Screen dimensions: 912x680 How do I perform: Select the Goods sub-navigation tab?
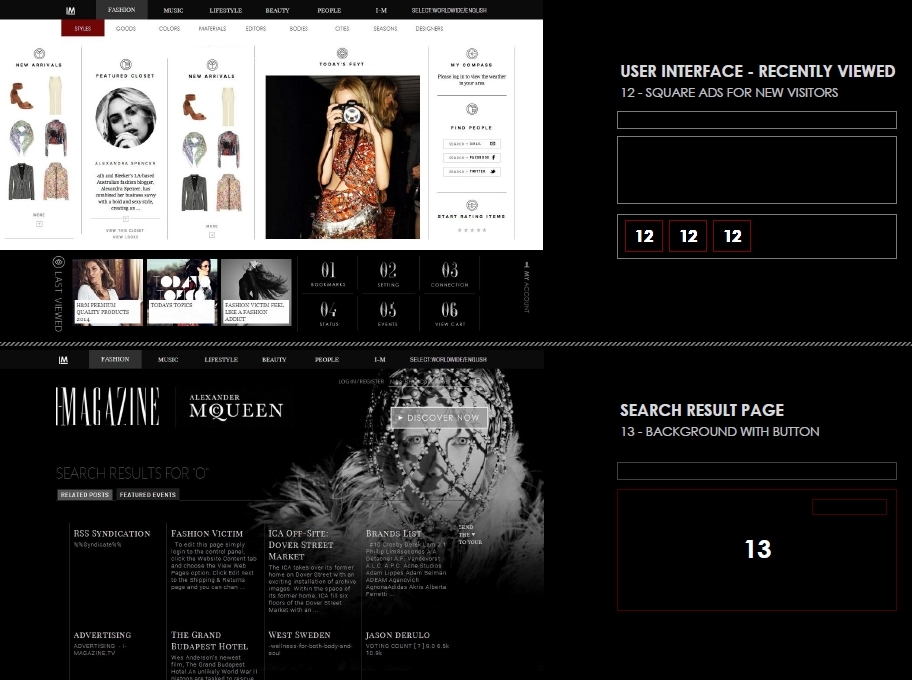point(126,29)
